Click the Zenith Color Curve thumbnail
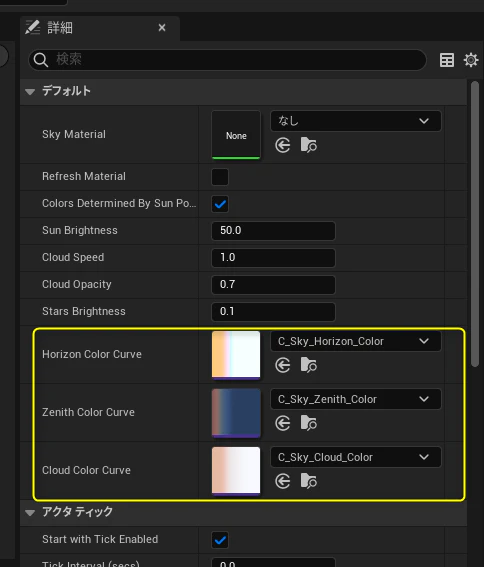The image size is (484, 567). (236, 413)
